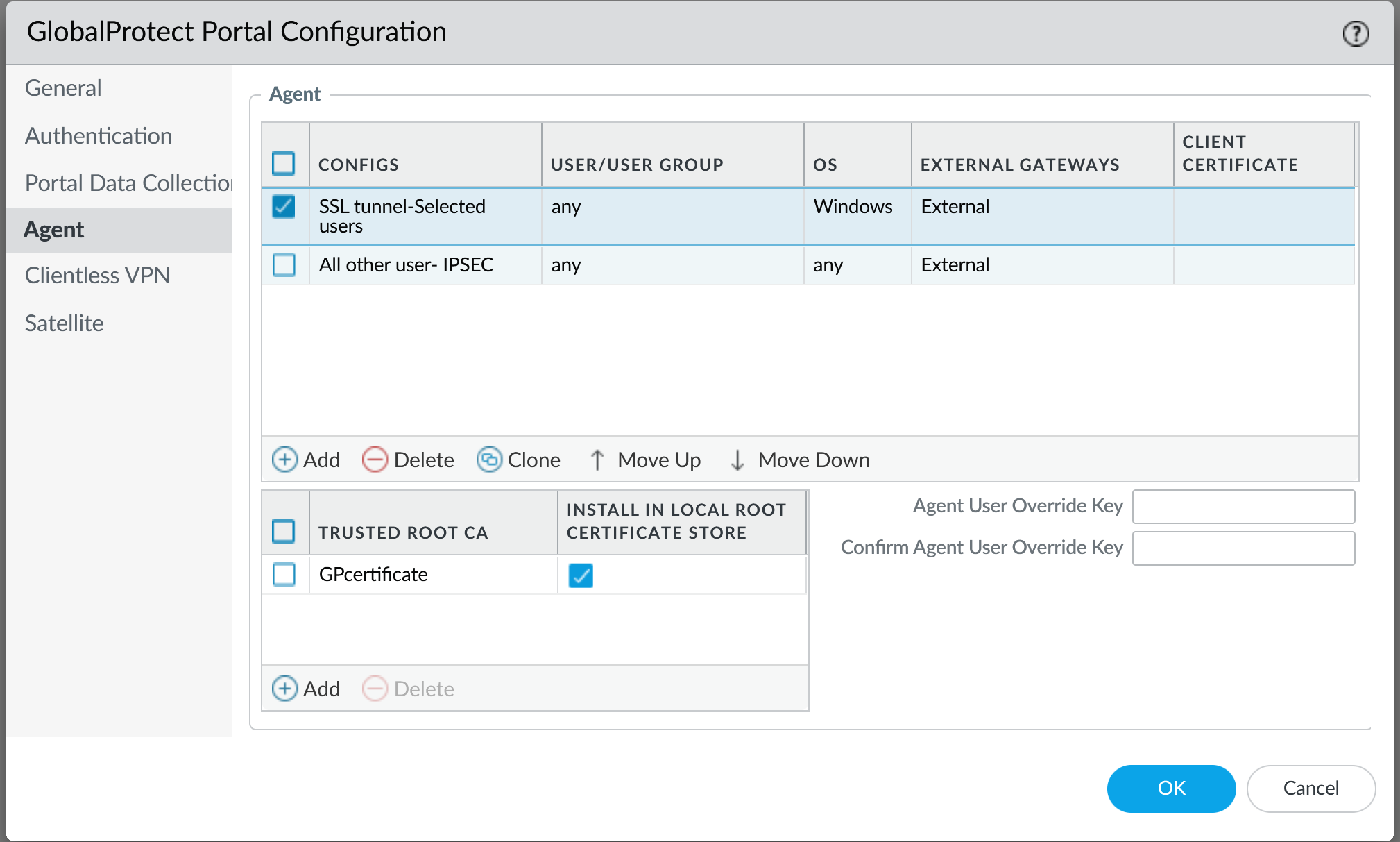Delete the selected agent config
The image size is (1400, 842).
(x=408, y=460)
